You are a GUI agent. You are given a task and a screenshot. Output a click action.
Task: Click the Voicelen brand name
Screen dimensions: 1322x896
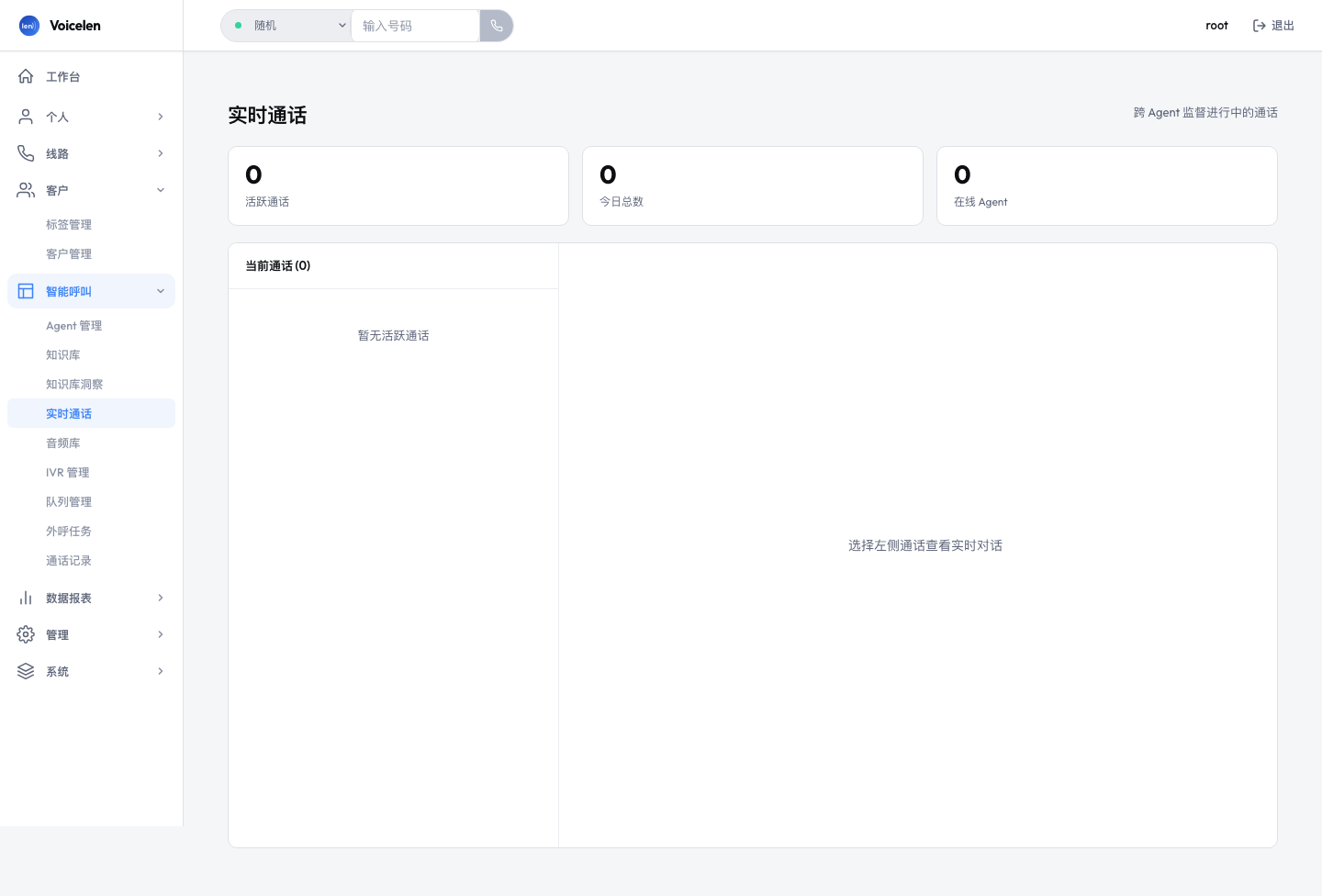click(x=75, y=26)
